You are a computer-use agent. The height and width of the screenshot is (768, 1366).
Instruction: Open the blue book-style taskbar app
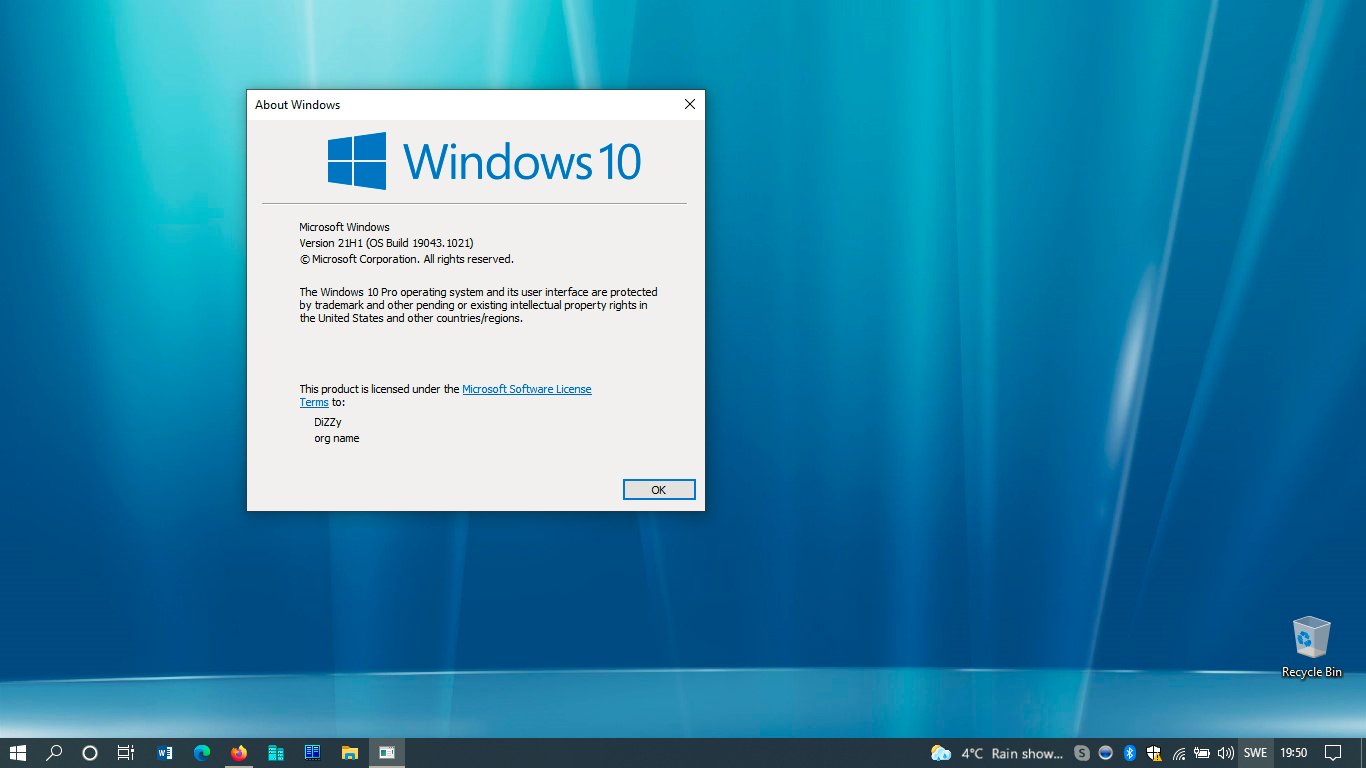(312, 753)
